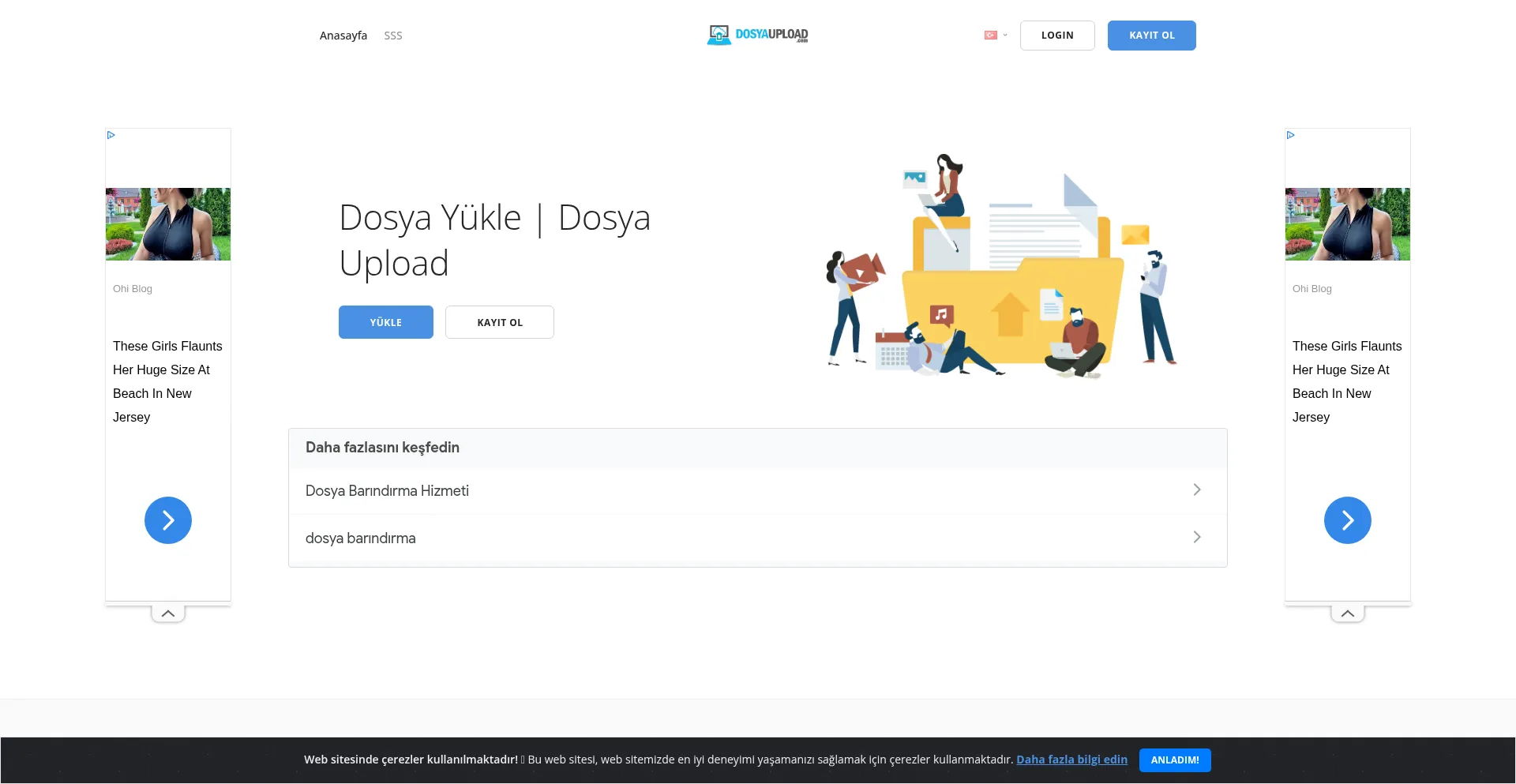Click the folder upload illustration

1002,265
